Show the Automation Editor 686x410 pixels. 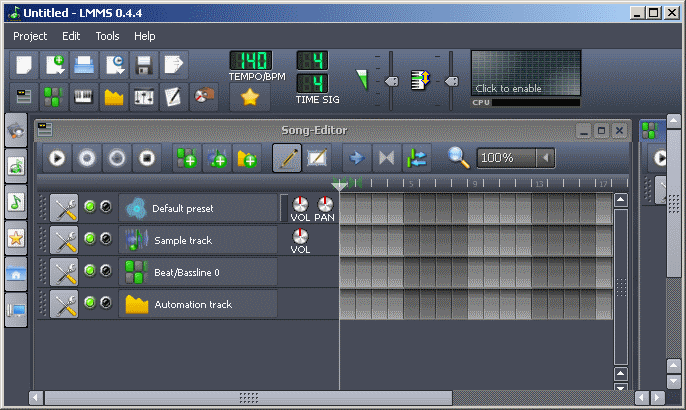(x=114, y=96)
